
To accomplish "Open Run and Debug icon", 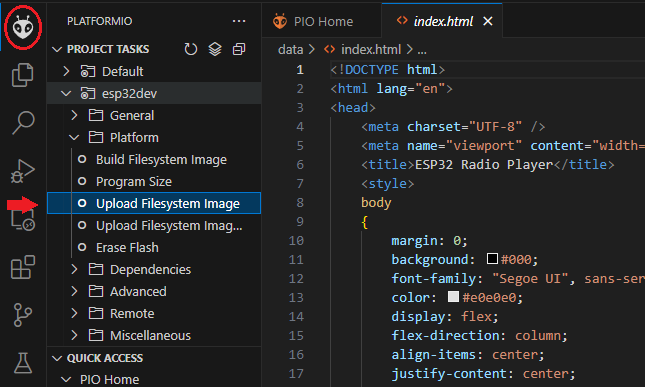I will [23, 171].
